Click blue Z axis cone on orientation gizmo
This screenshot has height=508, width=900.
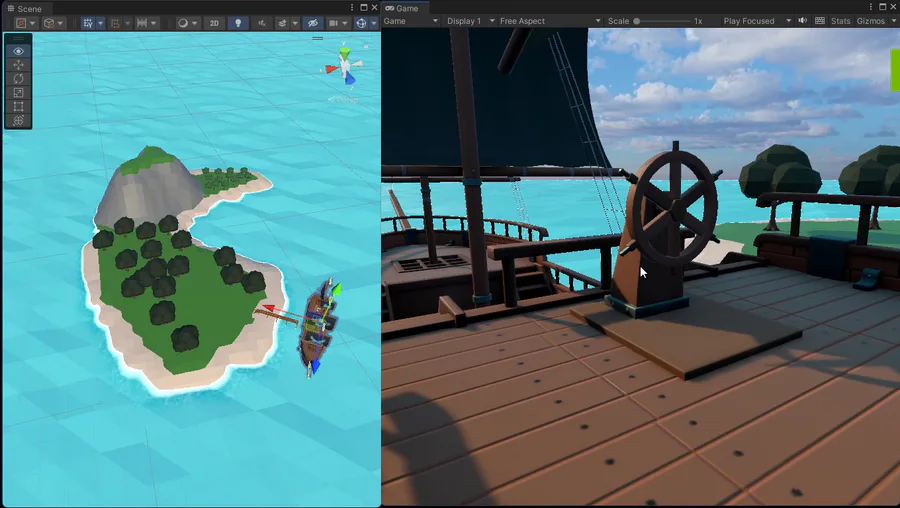coord(350,79)
